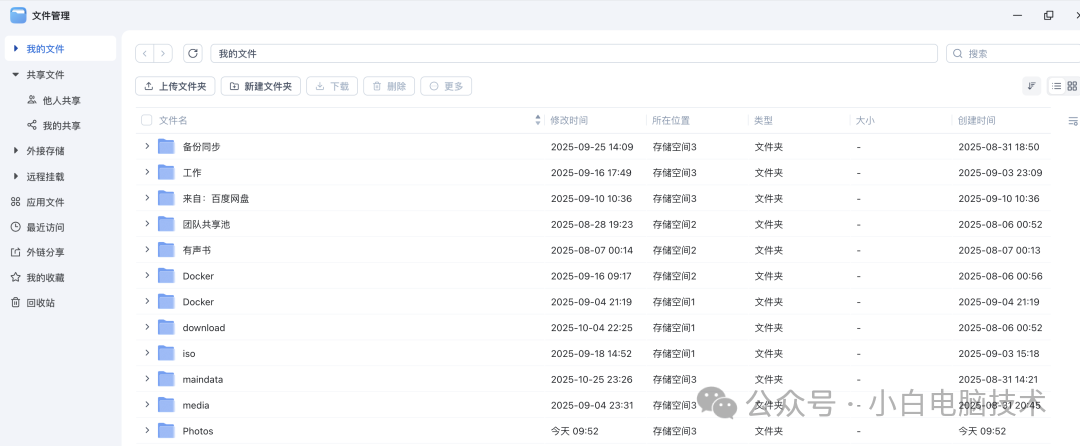Image resolution: width=1080 pixels, height=446 pixels.
Task: Click 今天 09:52 in modified time column
Action: point(574,431)
